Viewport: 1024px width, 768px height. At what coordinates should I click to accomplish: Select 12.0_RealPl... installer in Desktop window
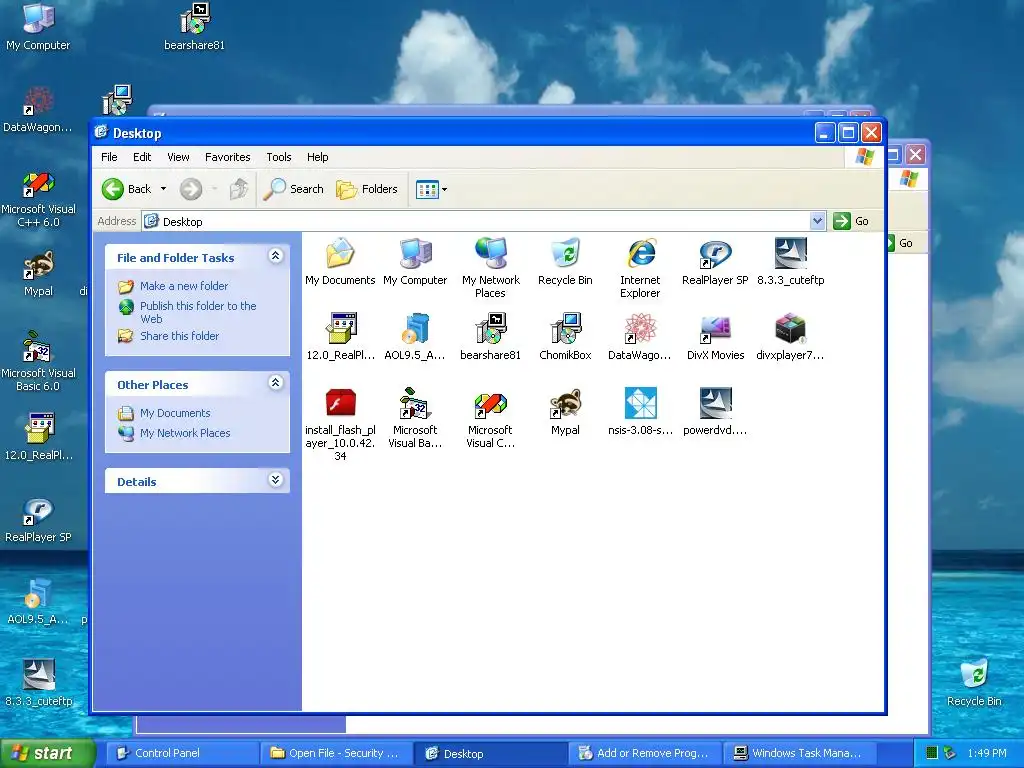340,336
